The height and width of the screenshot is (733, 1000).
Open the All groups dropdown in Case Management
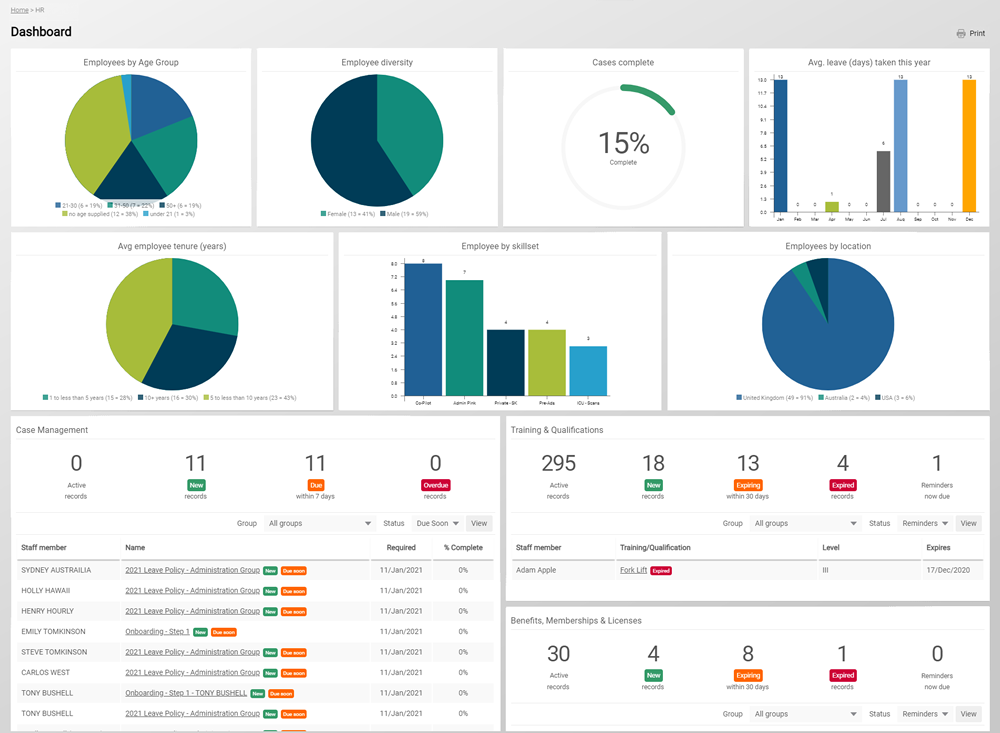pyautogui.click(x=318, y=523)
